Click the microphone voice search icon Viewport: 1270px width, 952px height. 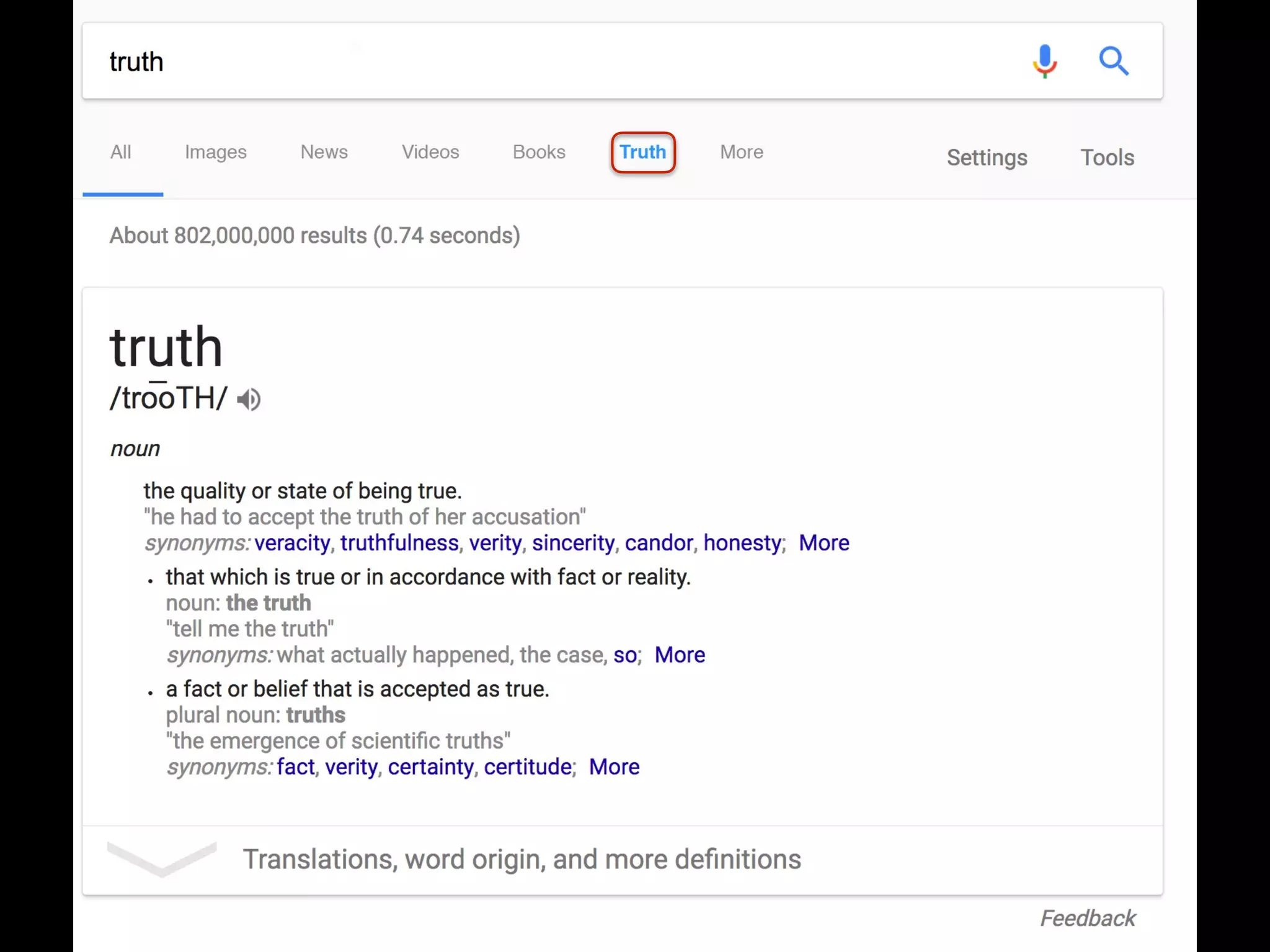click(x=1044, y=61)
